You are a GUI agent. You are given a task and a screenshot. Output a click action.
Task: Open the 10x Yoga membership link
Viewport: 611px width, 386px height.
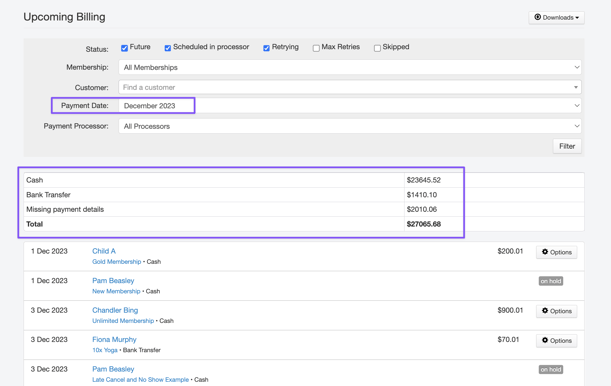pos(105,350)
